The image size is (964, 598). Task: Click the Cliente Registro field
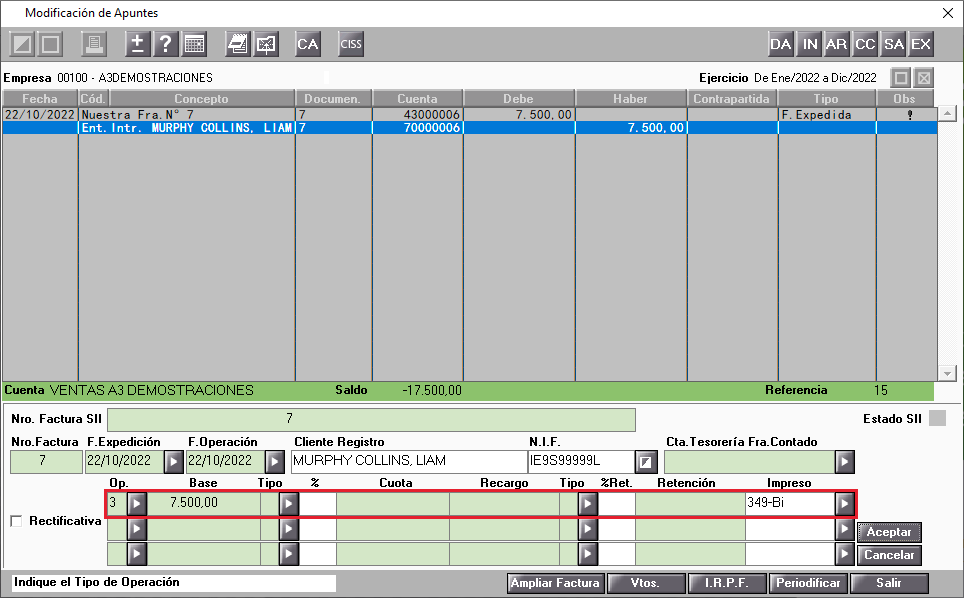pos(409,462)
